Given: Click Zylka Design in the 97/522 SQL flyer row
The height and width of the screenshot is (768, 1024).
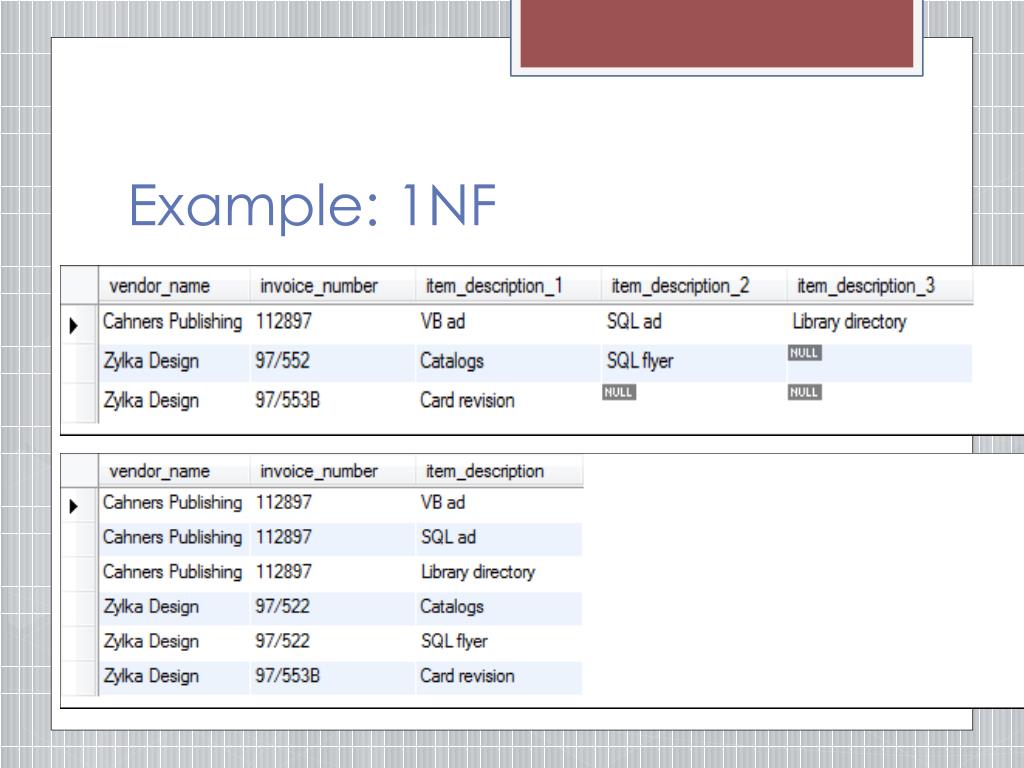Looking at the screenshot, I should (151, 641).
